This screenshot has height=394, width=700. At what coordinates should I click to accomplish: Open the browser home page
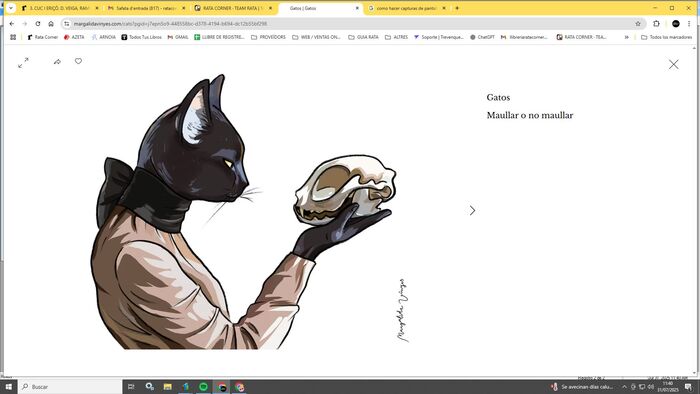51,24
